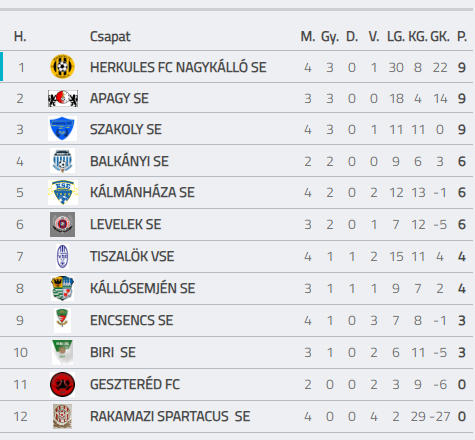Click the Balkányi SE crest icon
The height and width of the screenshot is (440, 475).
pos(62,161)
